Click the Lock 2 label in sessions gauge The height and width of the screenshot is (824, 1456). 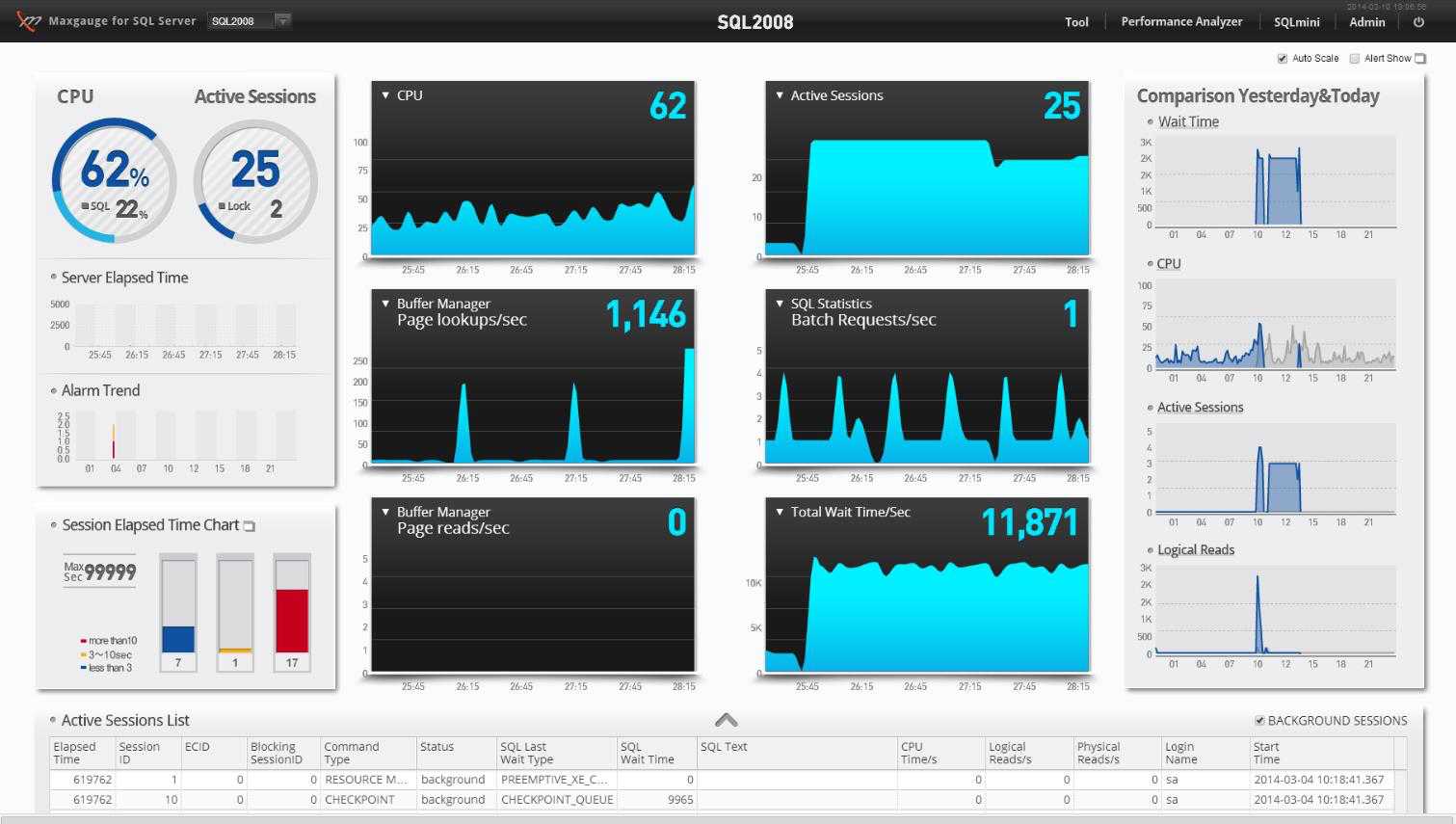251,207
